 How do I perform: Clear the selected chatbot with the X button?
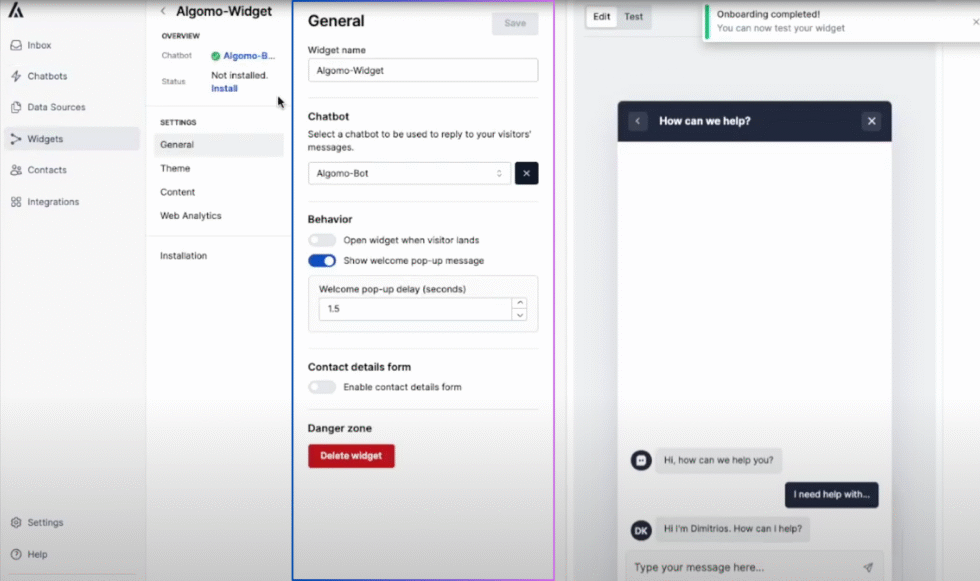point(526,173)
